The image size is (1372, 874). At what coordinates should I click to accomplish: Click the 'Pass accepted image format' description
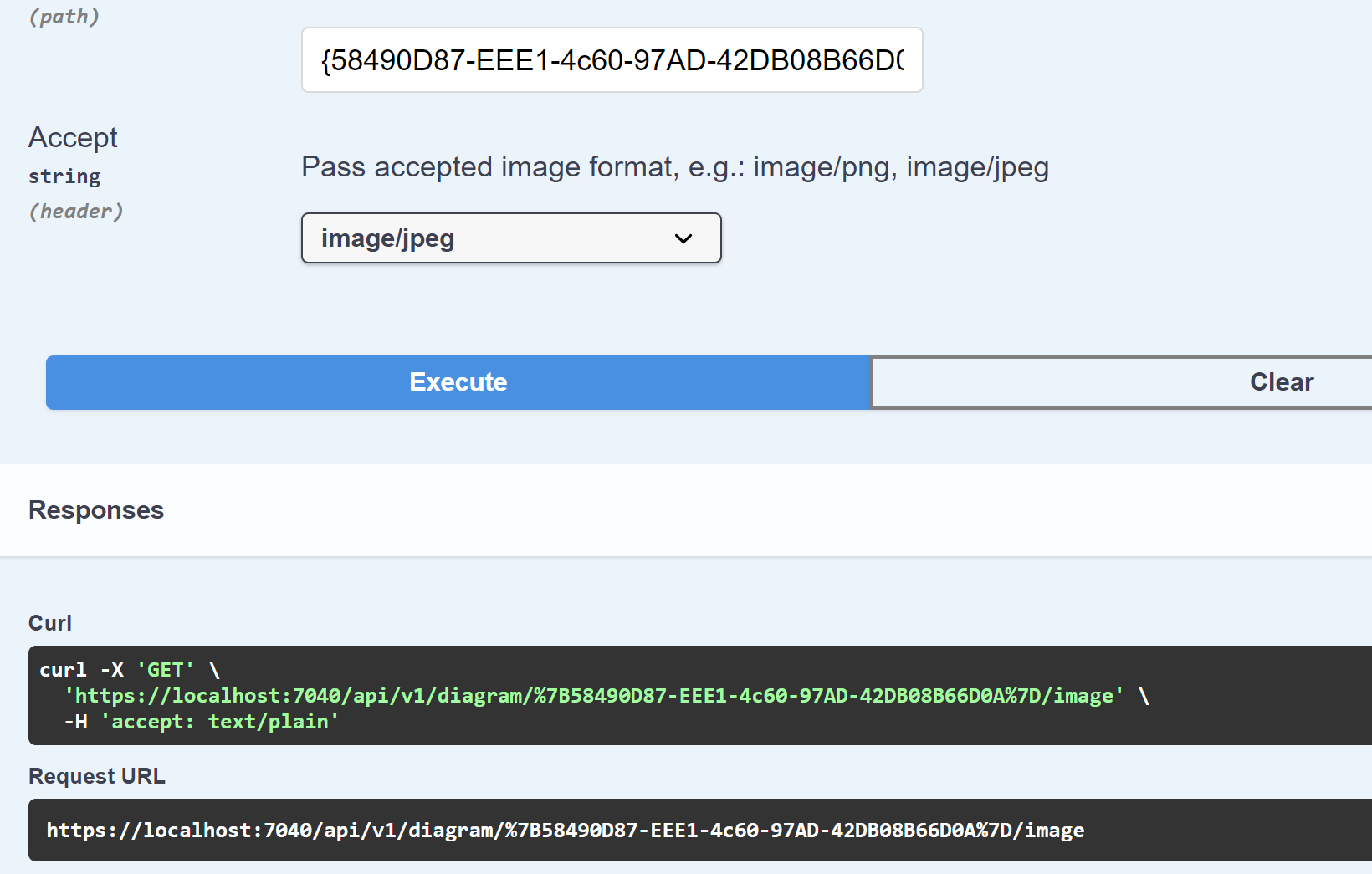(x=675, y=167)
